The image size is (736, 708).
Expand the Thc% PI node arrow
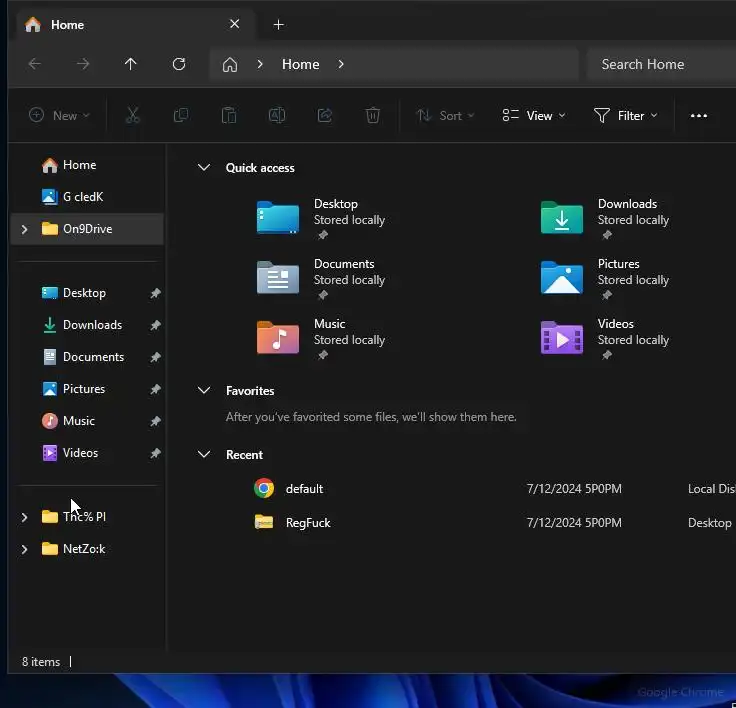tap(24, 517)
